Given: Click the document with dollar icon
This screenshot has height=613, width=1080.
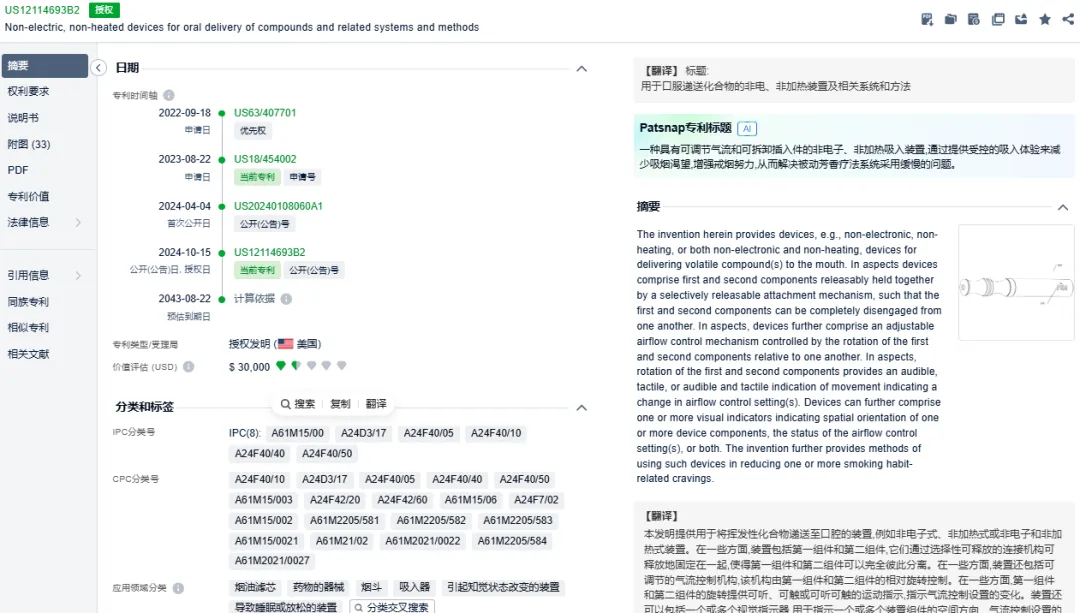Looking at the screenshot, I should point(974,19).
